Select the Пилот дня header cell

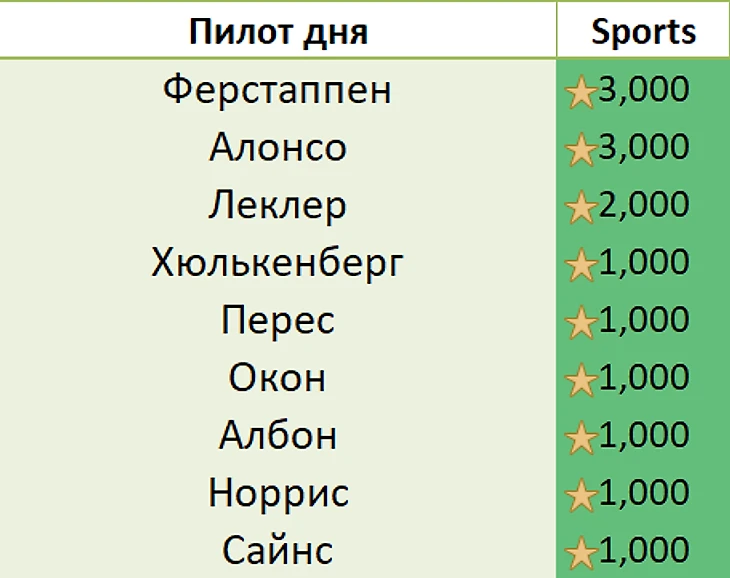click(x=278, y=31)
